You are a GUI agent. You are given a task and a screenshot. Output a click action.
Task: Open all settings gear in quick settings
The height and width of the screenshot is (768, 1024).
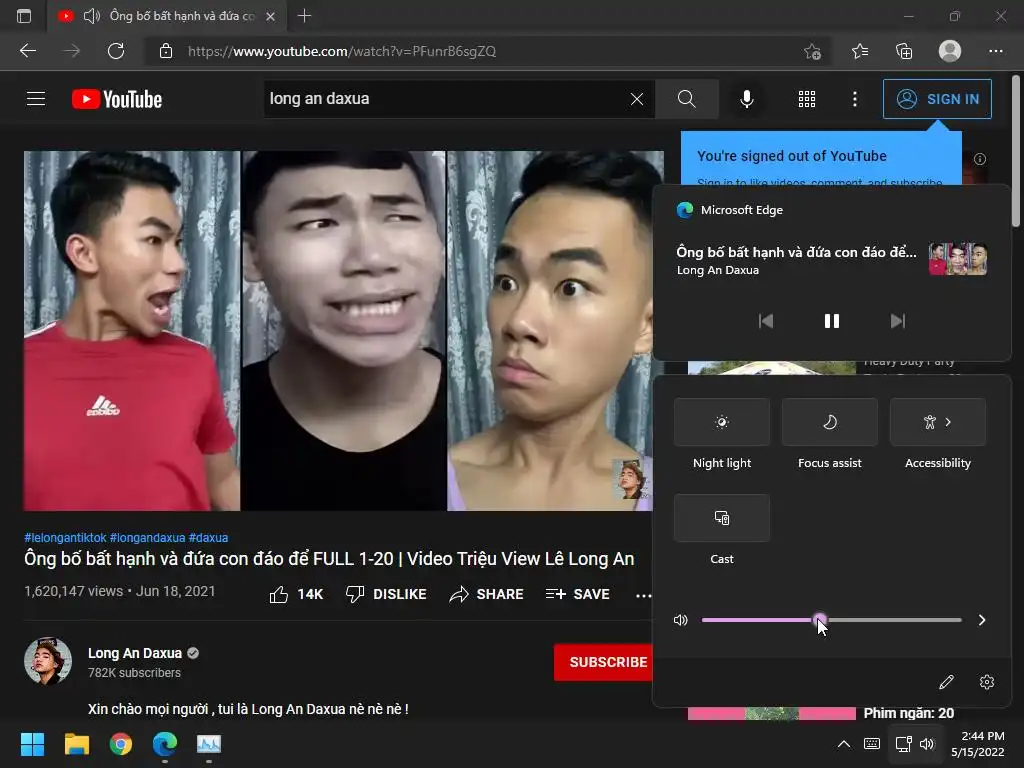pos(987,682)
